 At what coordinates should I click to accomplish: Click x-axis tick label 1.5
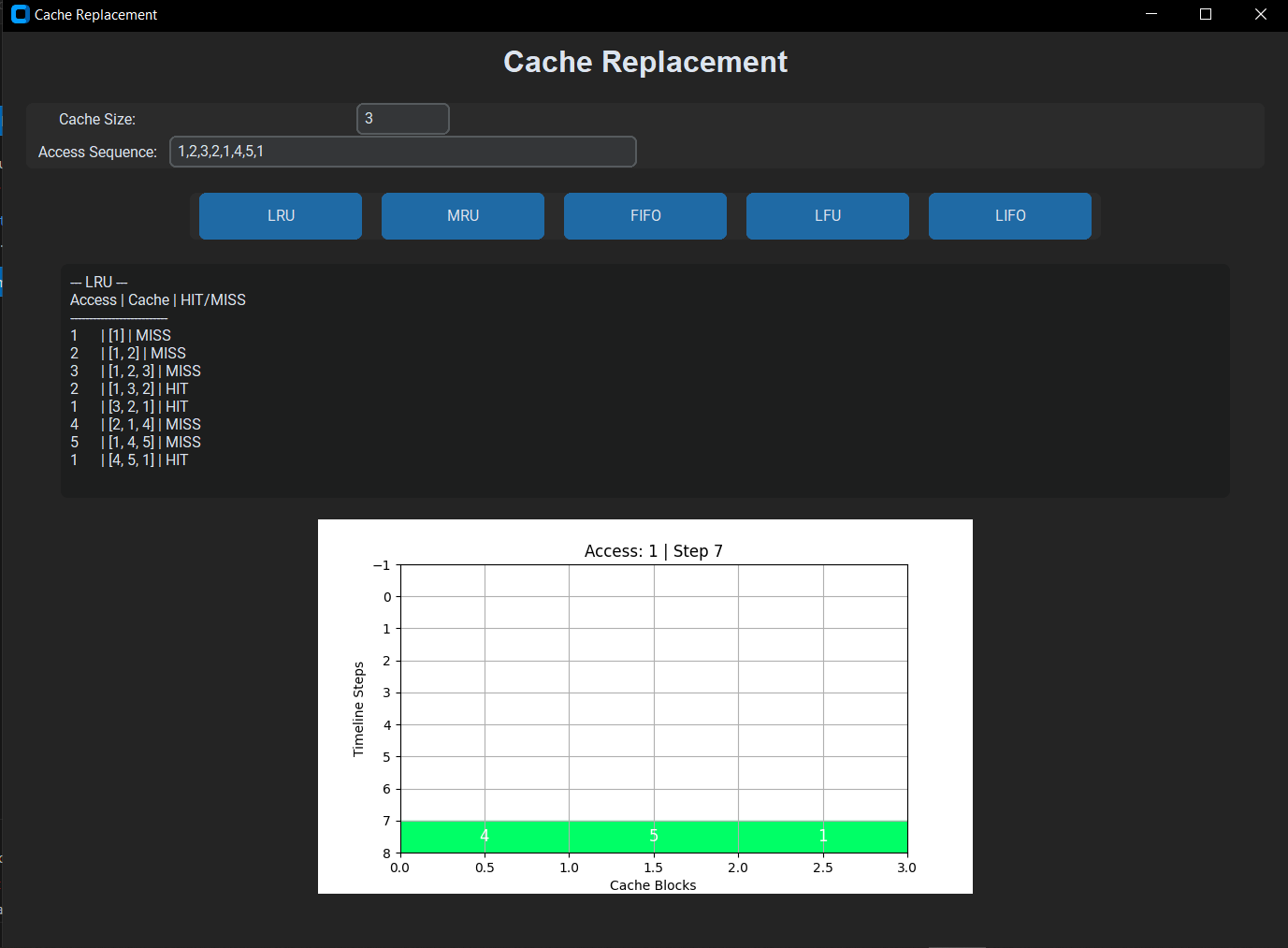pyautogui.click(x=653, y=868)
